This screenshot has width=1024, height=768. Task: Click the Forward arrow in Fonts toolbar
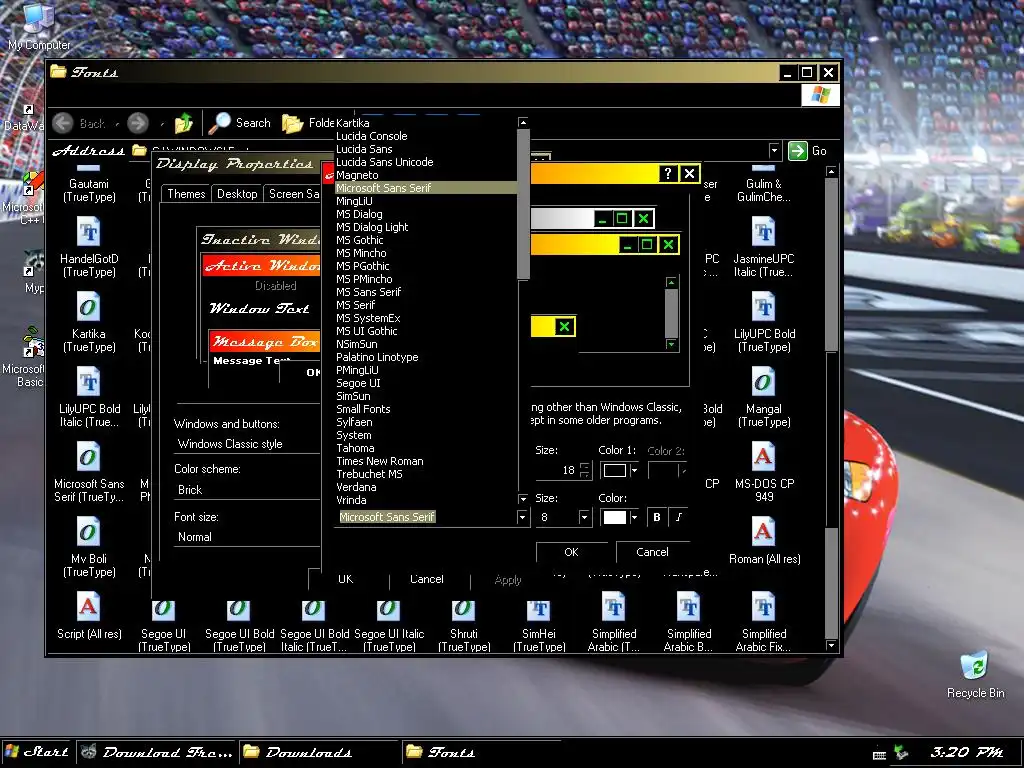click(x=138, y=123)
